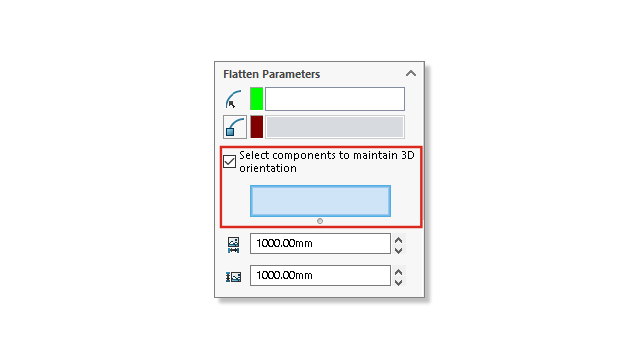Click the blue highlighted component selection box
640x360 pixels.
(320, 201)
